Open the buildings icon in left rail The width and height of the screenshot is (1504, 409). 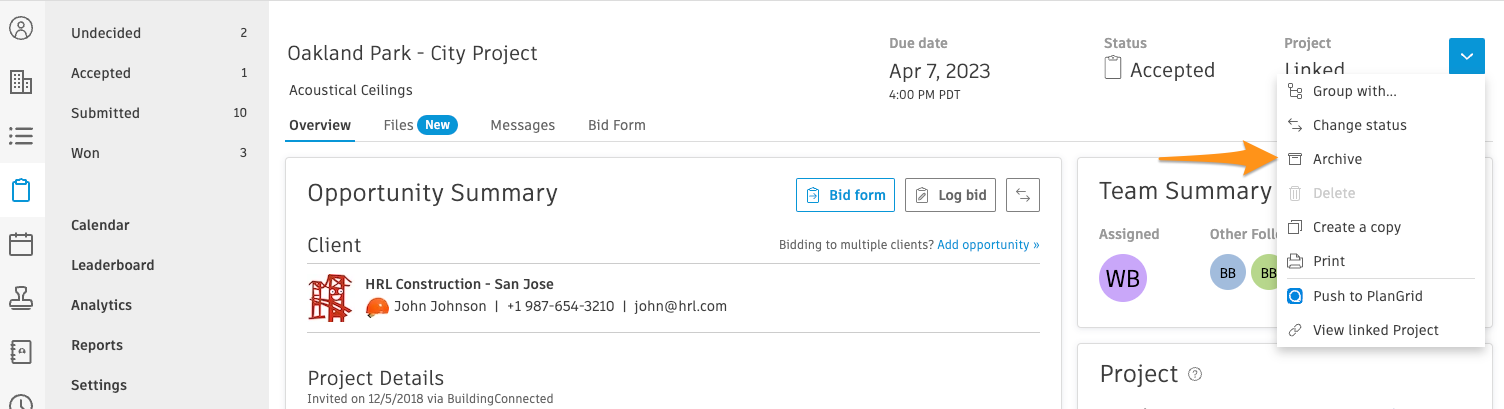(x=21, y=82)
